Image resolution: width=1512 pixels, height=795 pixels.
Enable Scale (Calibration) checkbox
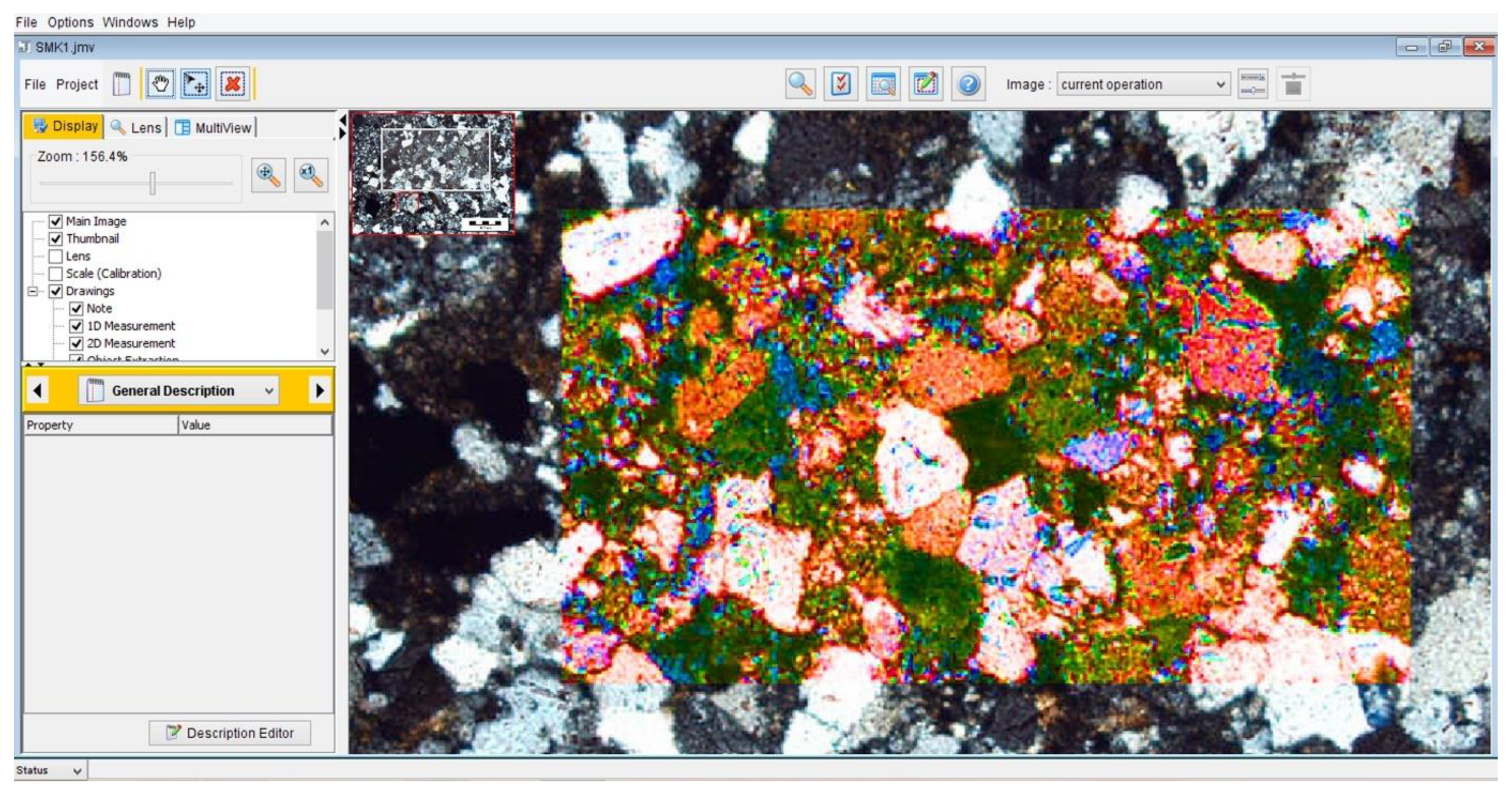[x=56, y=274]
